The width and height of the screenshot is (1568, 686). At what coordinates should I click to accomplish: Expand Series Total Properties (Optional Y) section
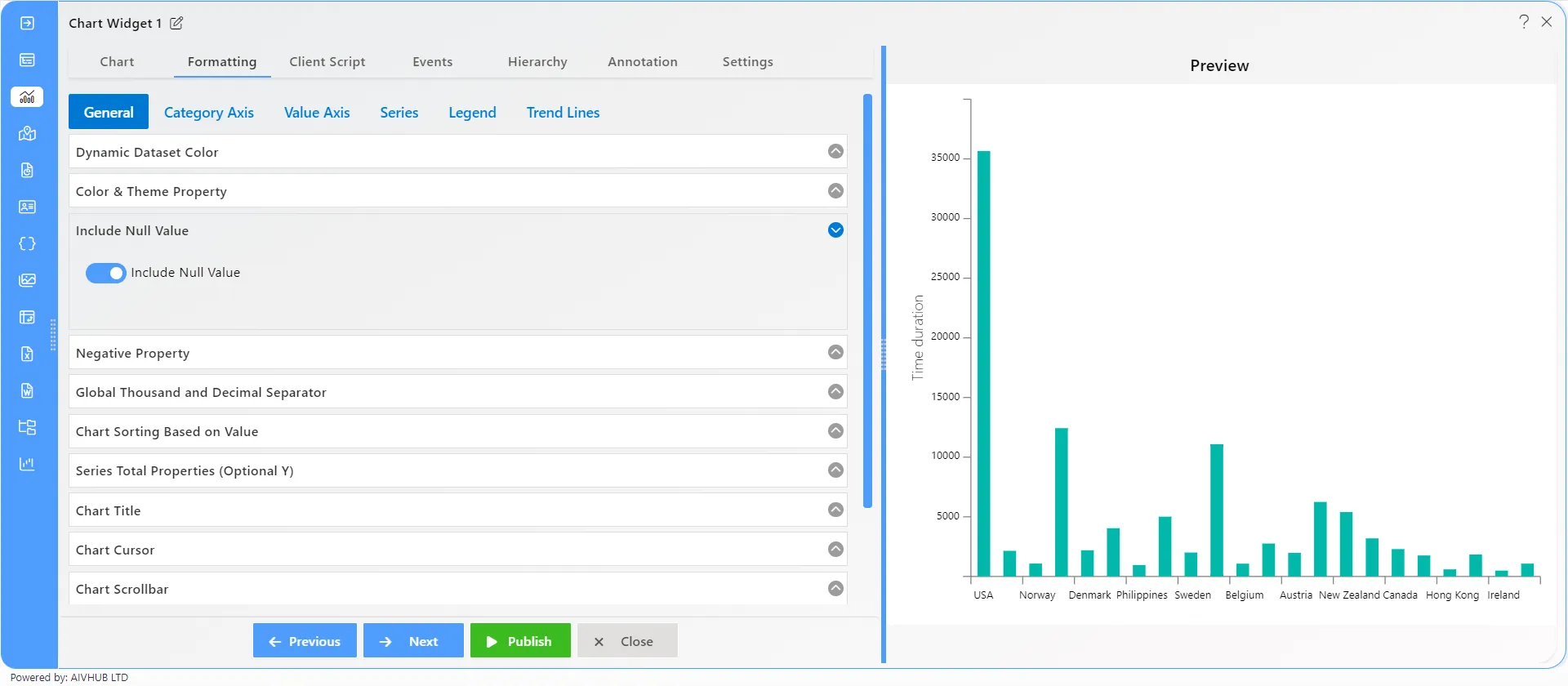click(x=835, y=470)
